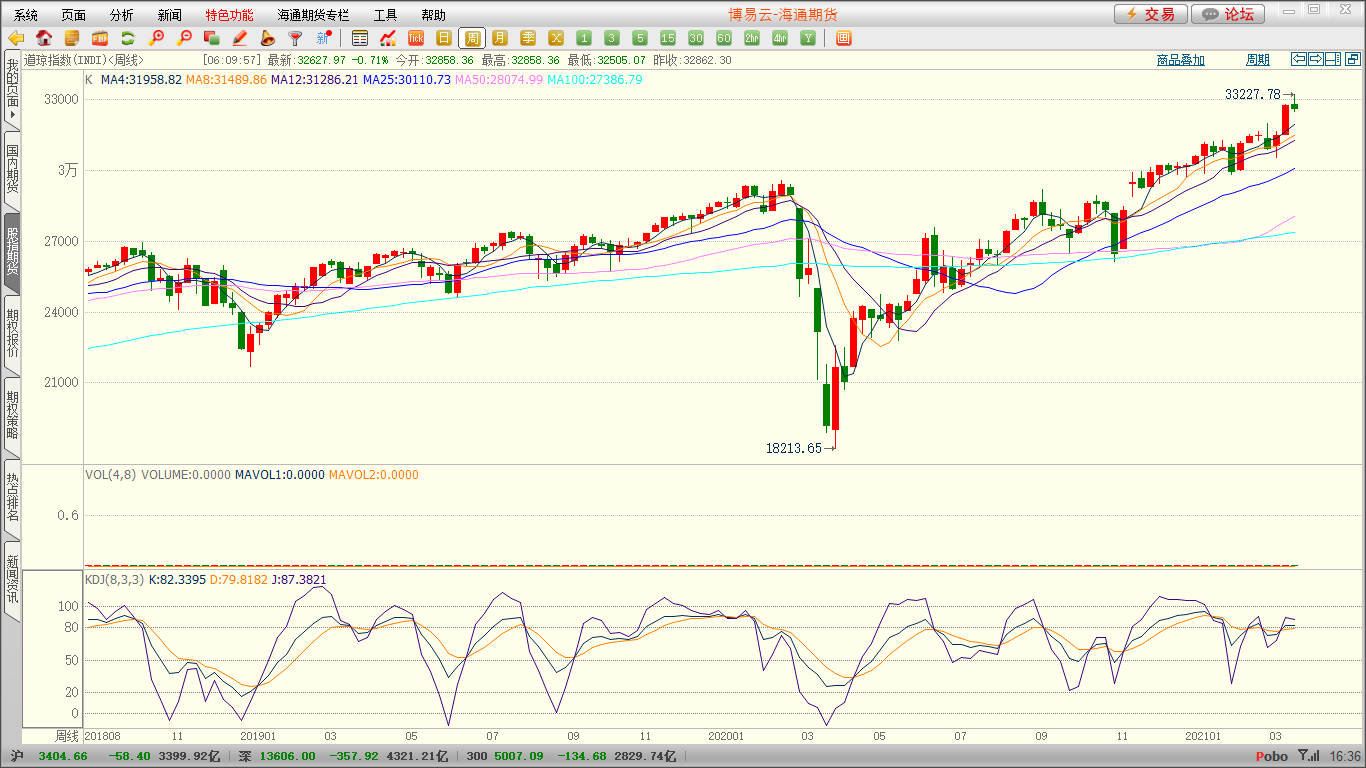Zoom in with the plus magnifier
1366x768 pixels.
156,38
